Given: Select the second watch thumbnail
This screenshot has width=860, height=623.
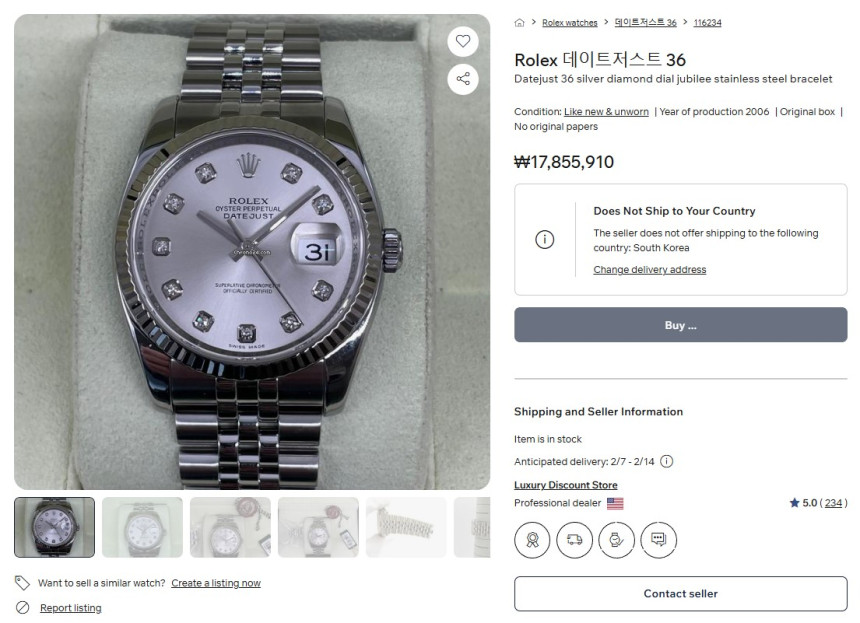Looking at the screenshot, I should tap(142, 527).
